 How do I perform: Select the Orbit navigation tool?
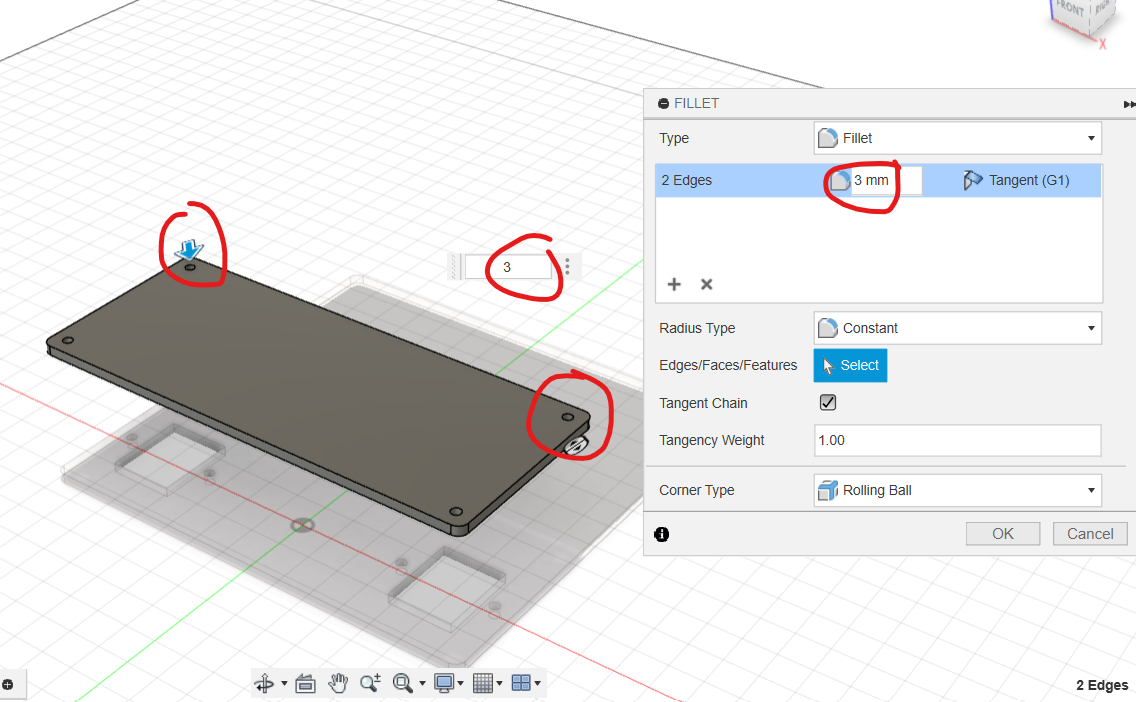point(265,683)
